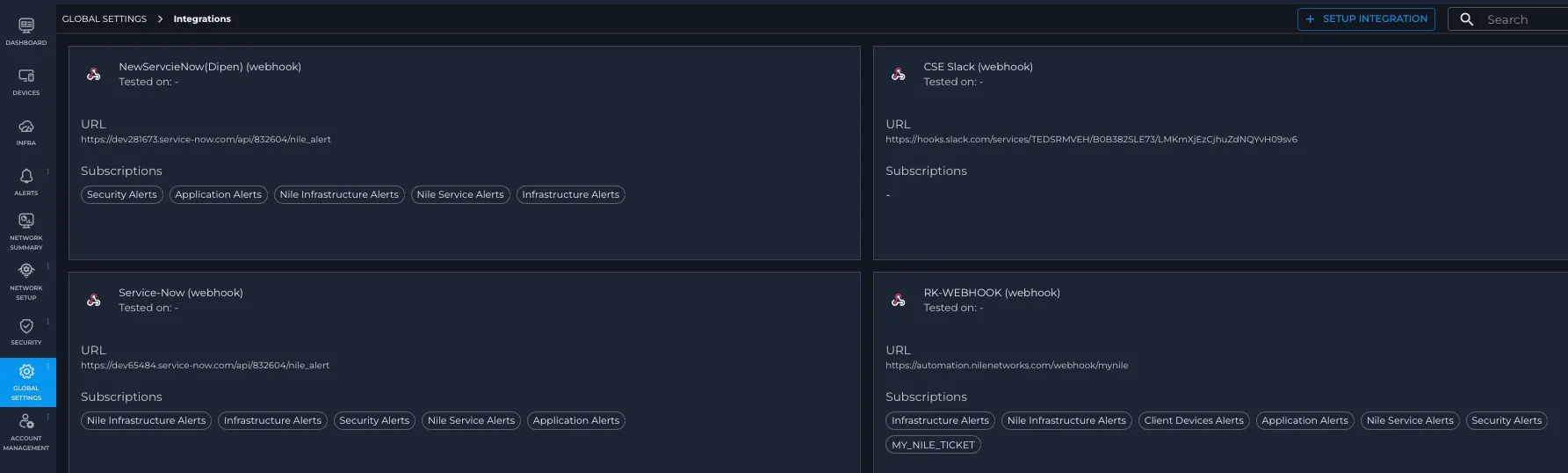Click the dev281673 service-now URL

(206, 139)
